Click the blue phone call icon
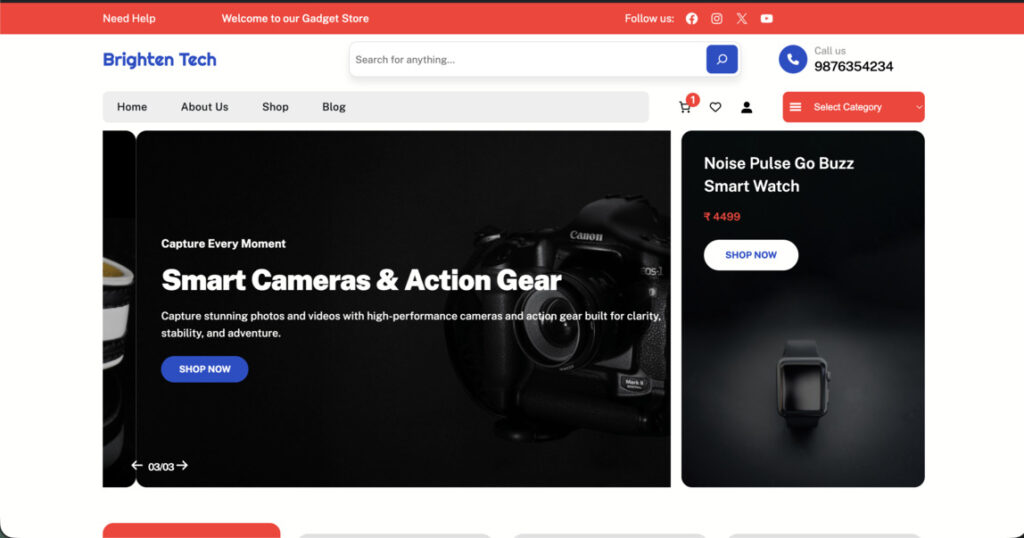This screenshot has height=538, width=1024. click(792, 59)
